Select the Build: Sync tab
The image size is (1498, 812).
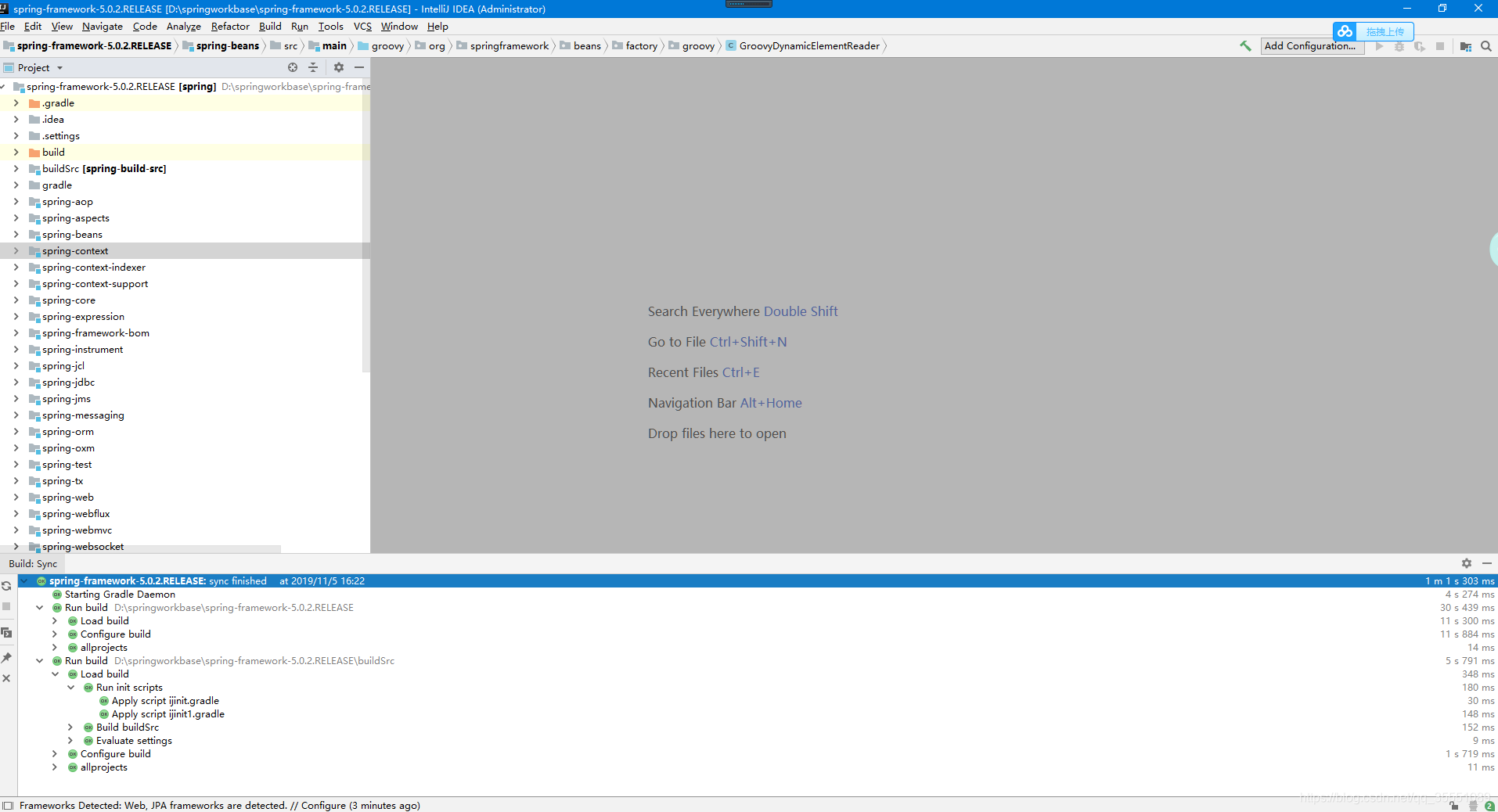tap(33, 564)
